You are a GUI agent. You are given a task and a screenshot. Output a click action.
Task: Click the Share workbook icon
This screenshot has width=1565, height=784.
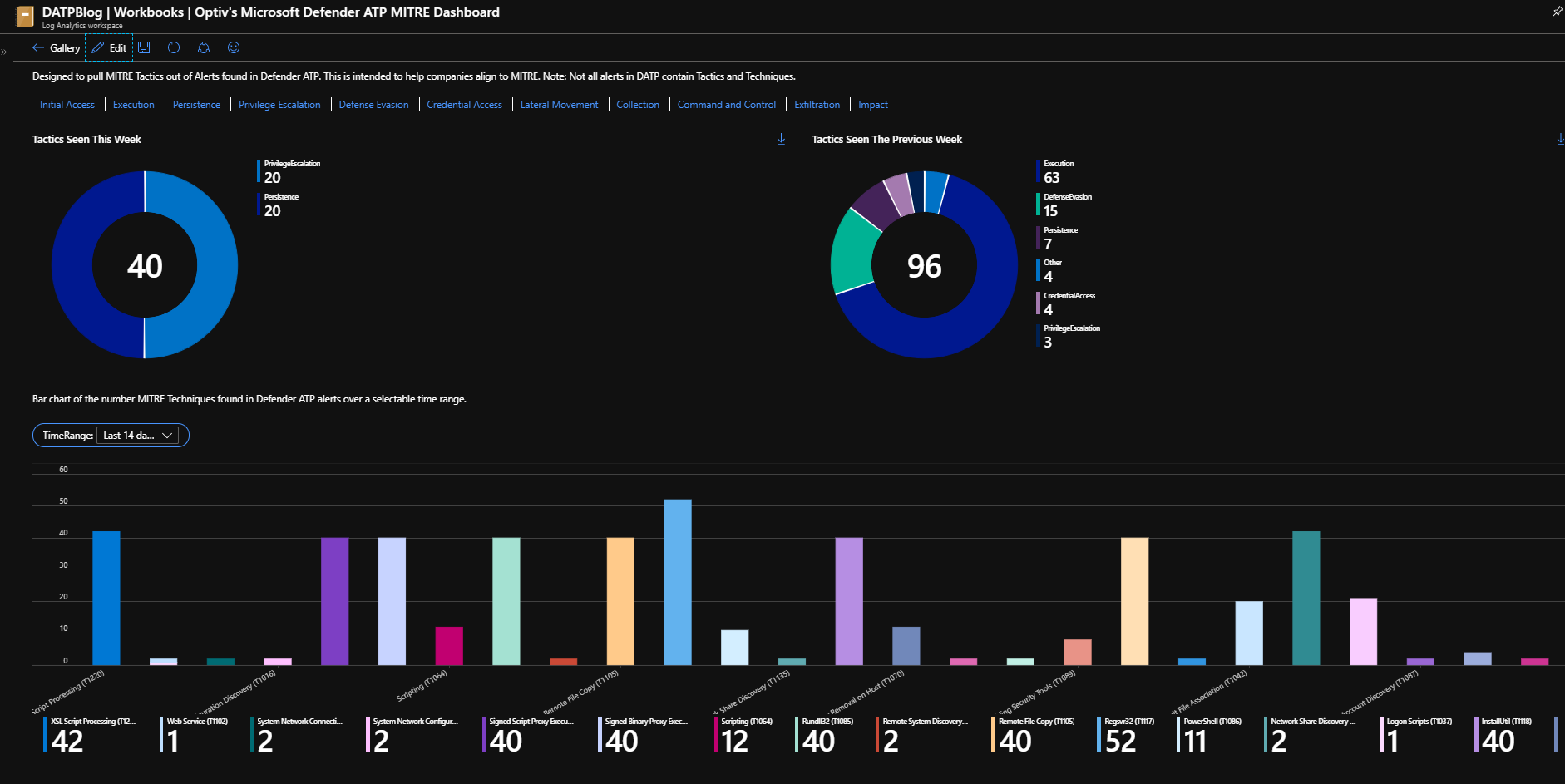tap(204, 47)
